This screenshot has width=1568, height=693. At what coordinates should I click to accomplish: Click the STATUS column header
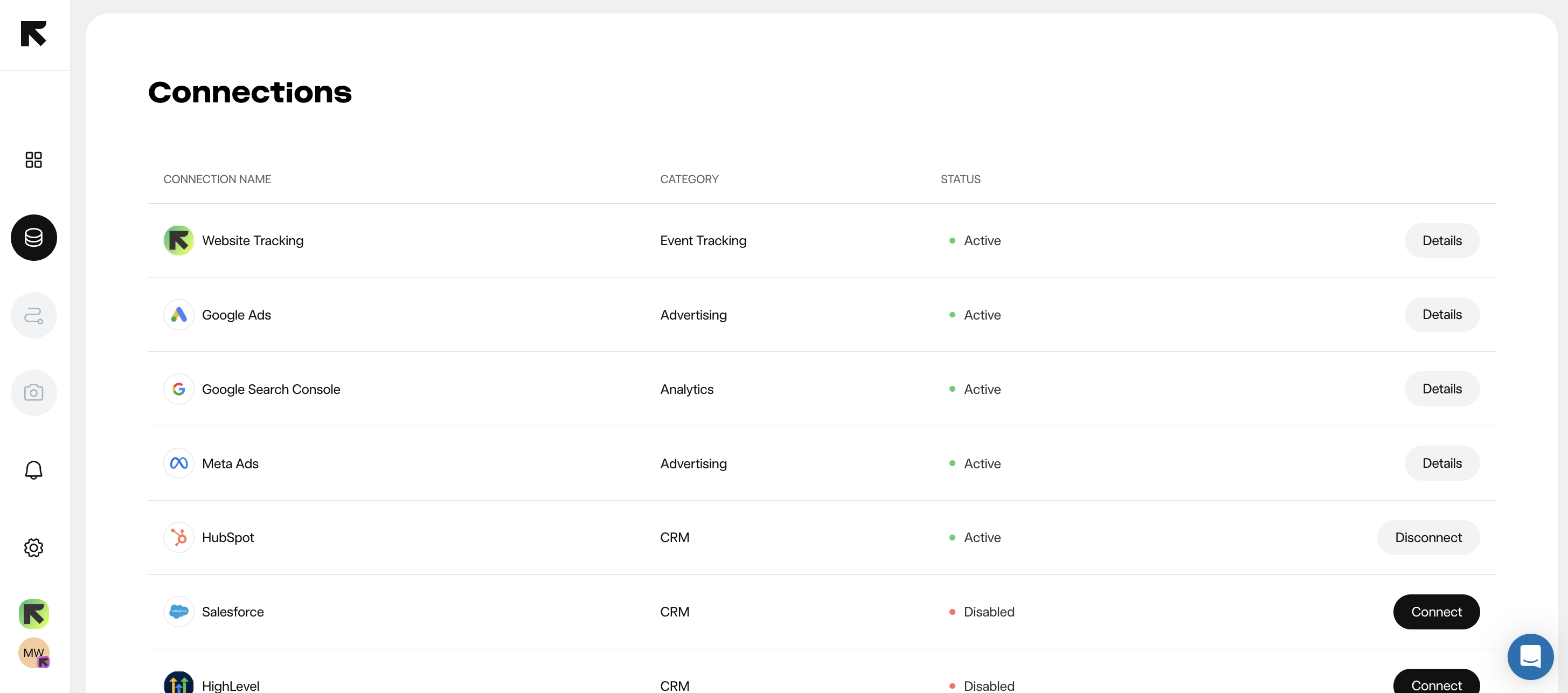(960, 179)
